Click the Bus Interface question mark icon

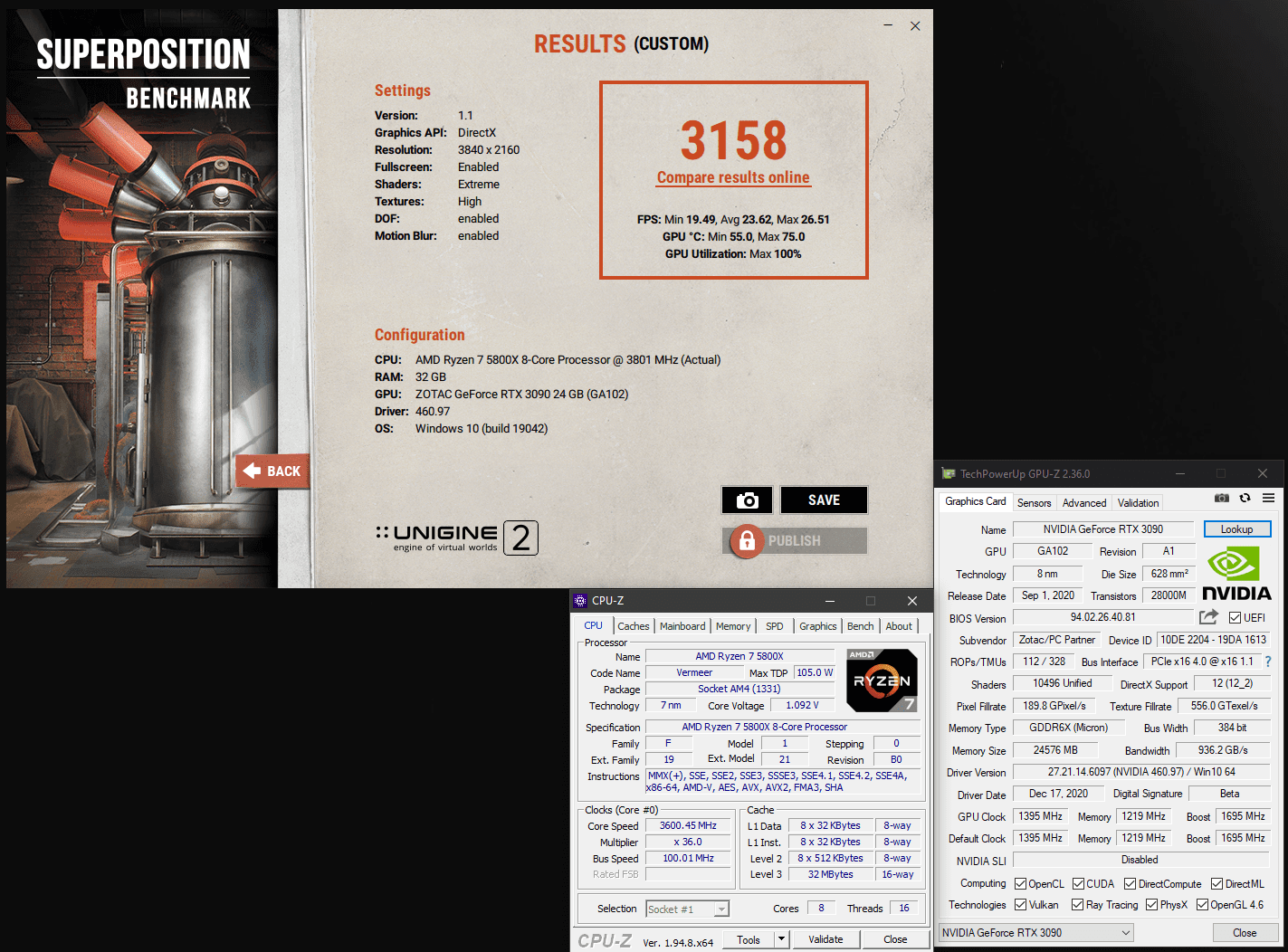(1268, 662)
